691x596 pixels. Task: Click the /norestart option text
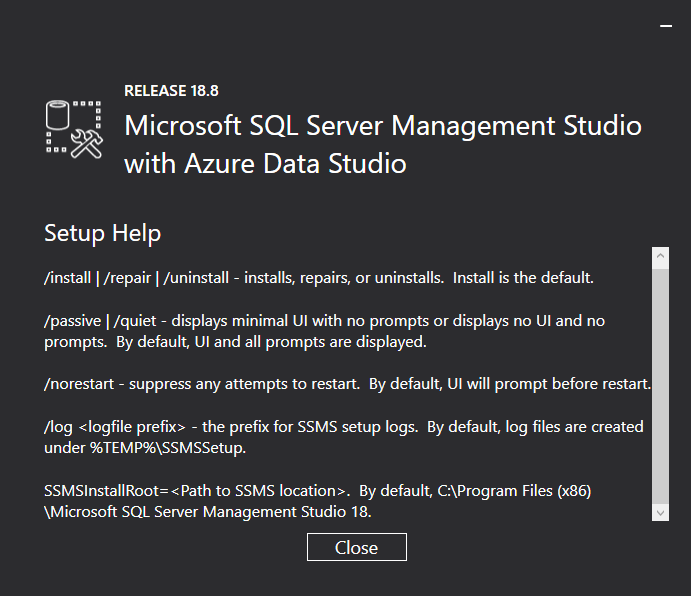click(x=82, y=384)
